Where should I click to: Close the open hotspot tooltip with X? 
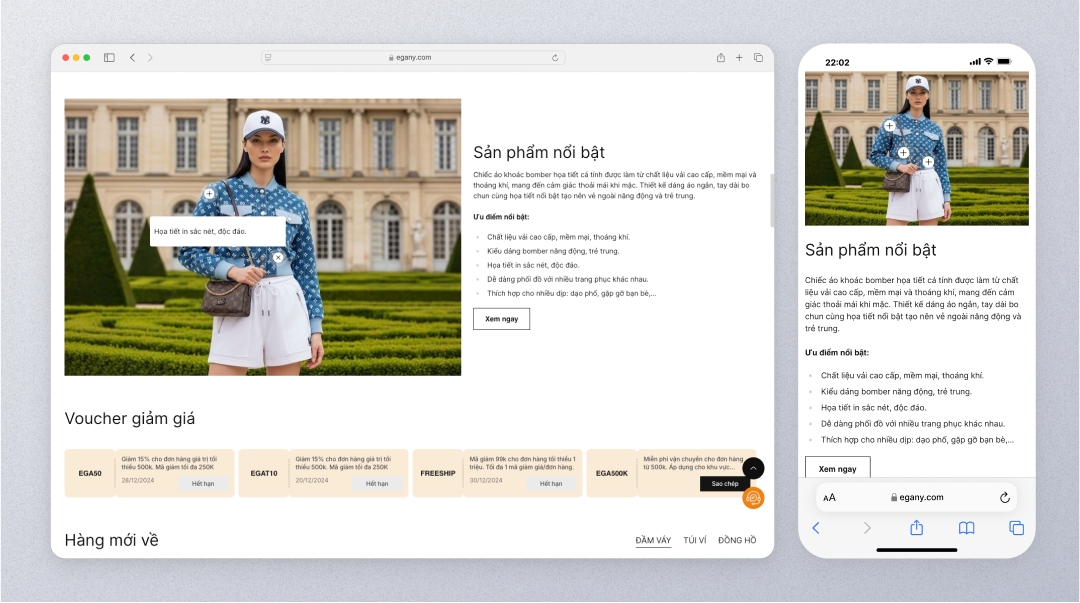278,258
